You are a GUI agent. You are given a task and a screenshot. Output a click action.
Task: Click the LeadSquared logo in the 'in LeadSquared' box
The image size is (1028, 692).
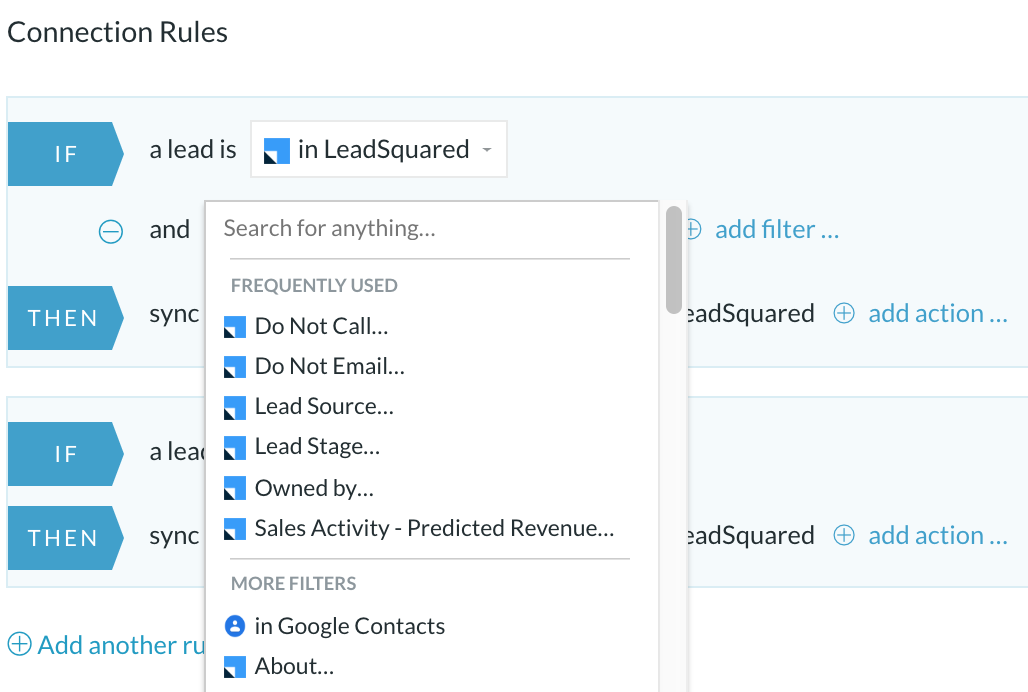coord(277,151)
